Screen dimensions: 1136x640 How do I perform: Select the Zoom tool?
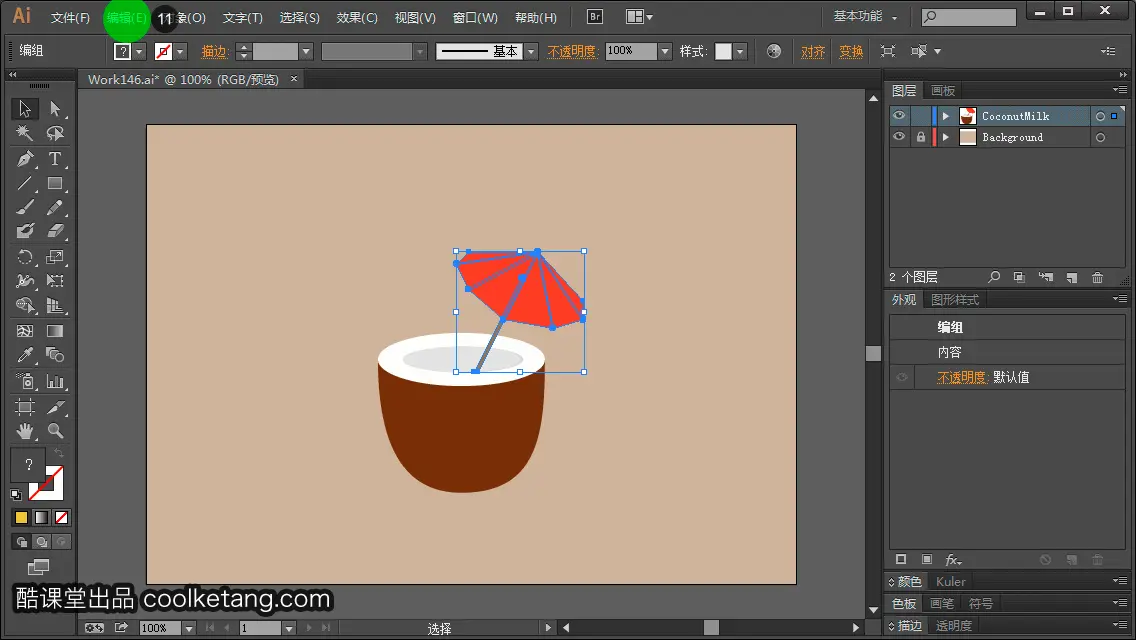[x=55, y=431]
